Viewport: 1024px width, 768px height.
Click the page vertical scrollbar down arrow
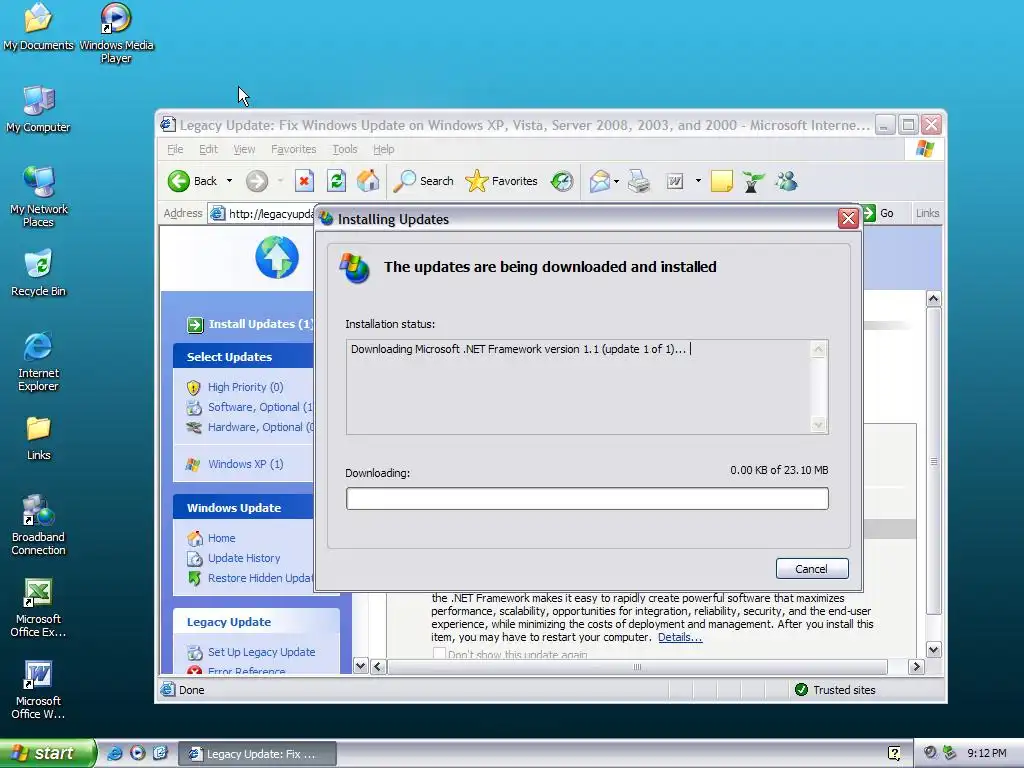point(934,649)
